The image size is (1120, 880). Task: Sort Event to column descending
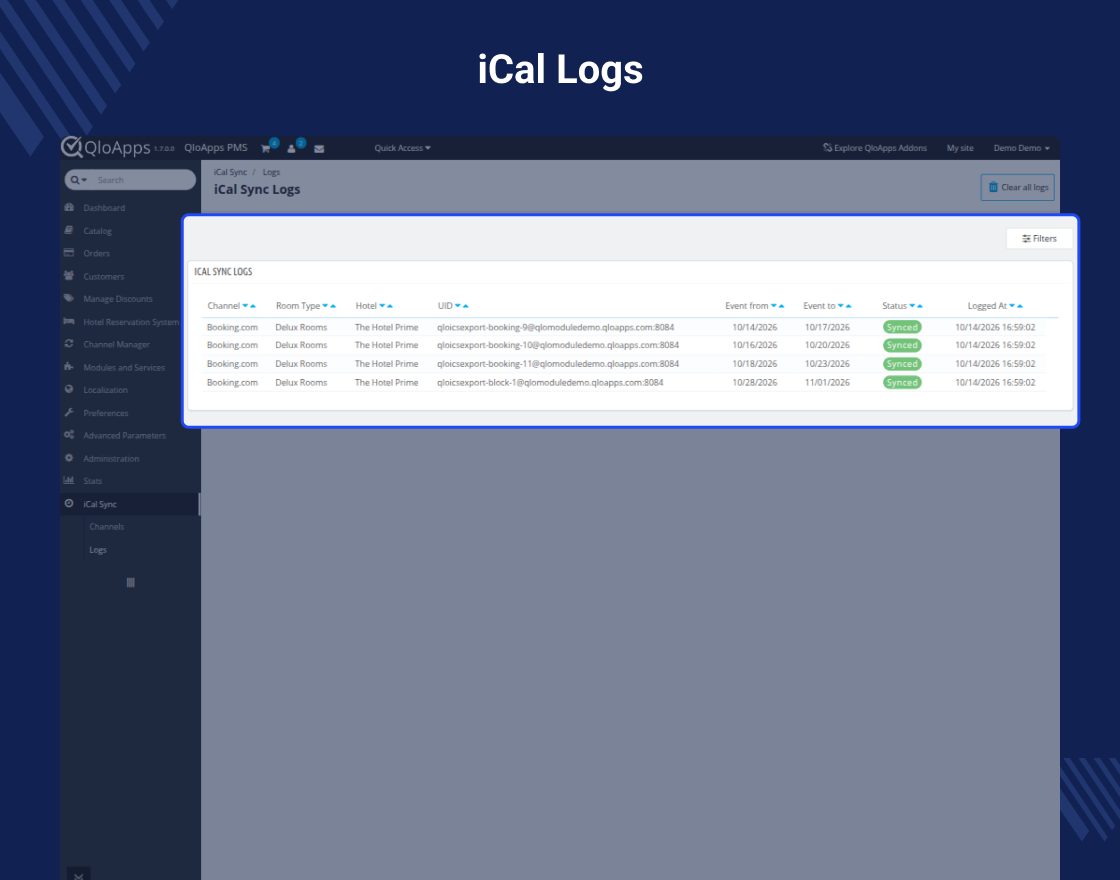(841, 306)
